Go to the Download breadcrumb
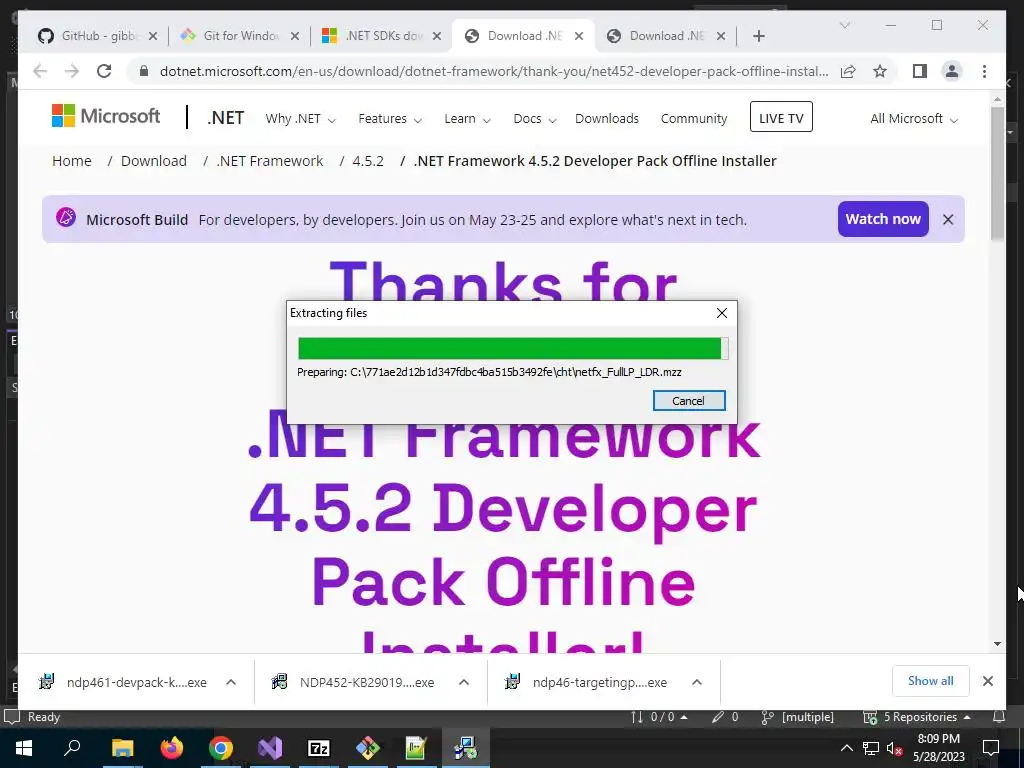1024x768 pixels. click(153, 161)
